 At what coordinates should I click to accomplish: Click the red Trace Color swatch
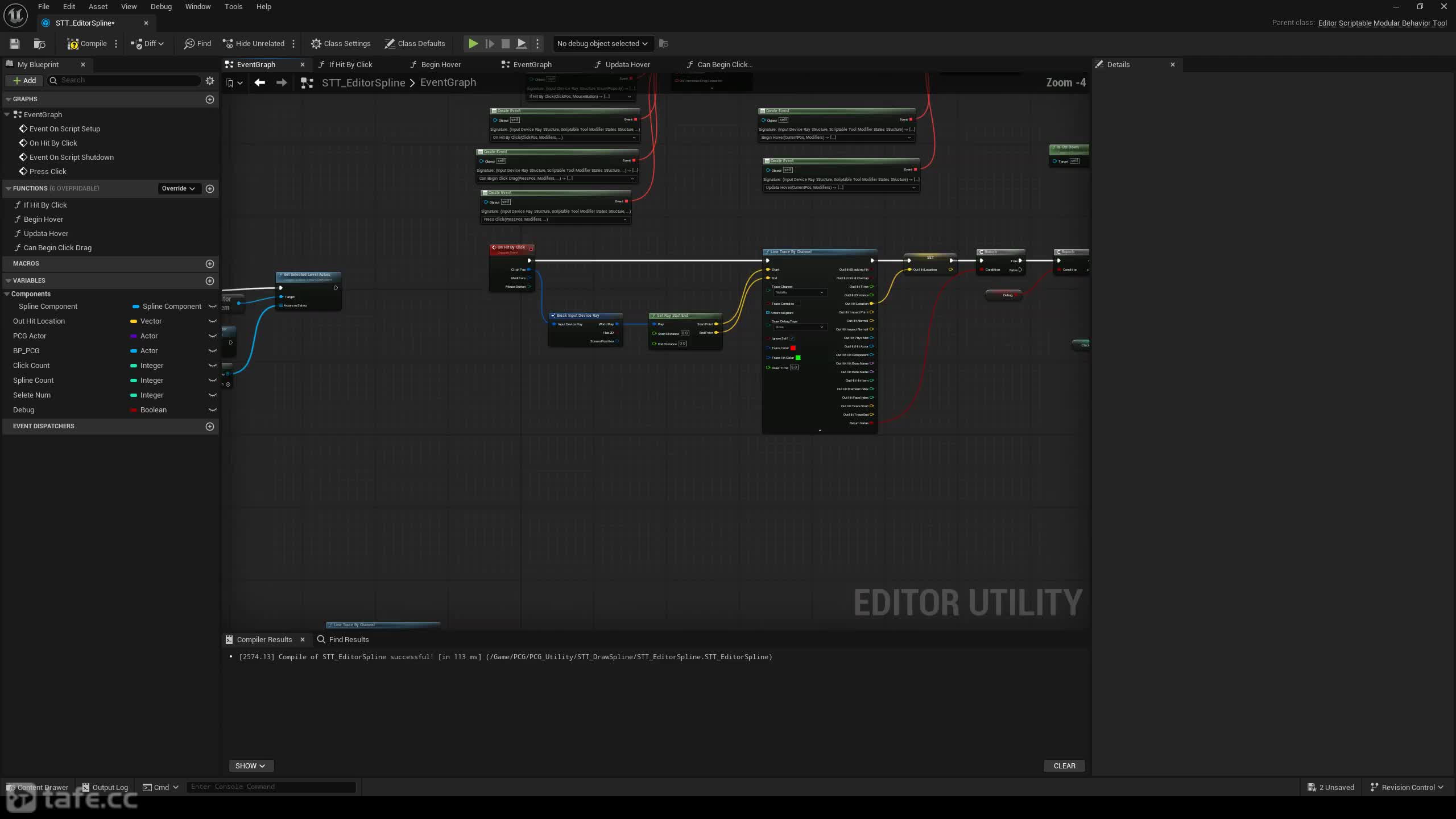[x=793, y=348]
